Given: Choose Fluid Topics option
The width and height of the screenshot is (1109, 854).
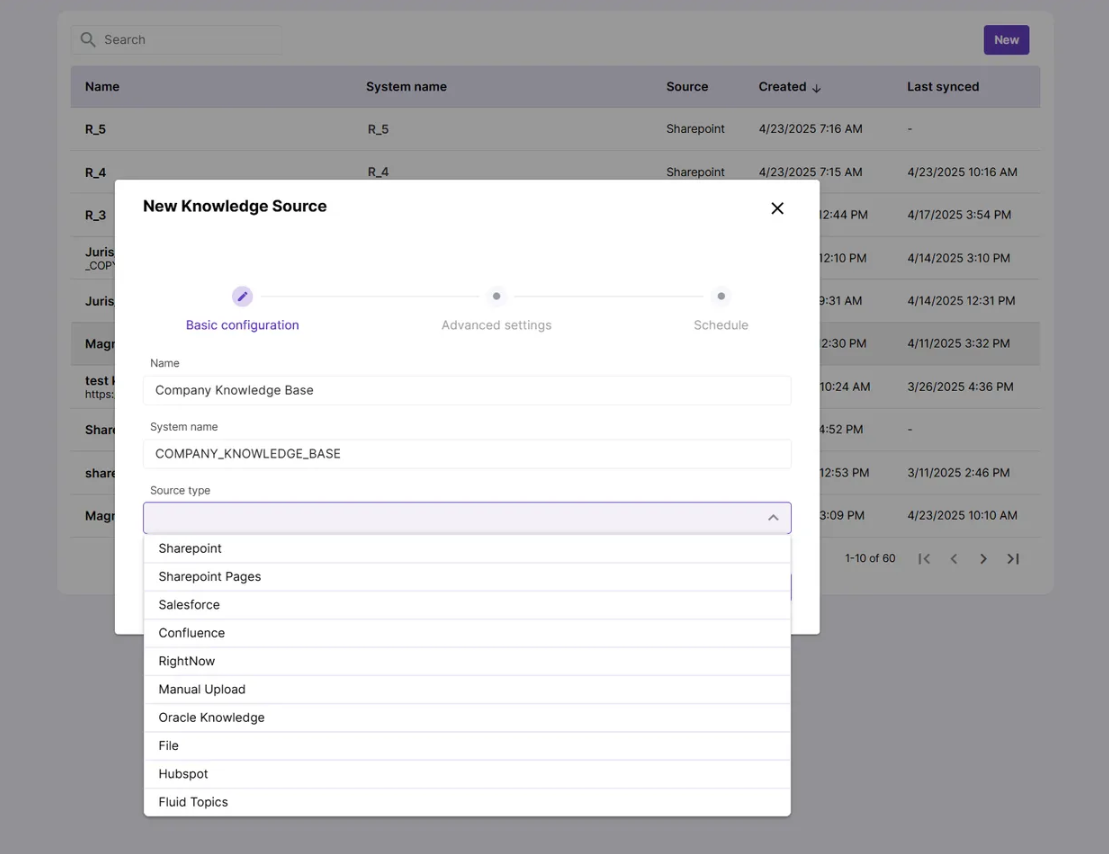Looking at the screenshot, I should 193,802.
